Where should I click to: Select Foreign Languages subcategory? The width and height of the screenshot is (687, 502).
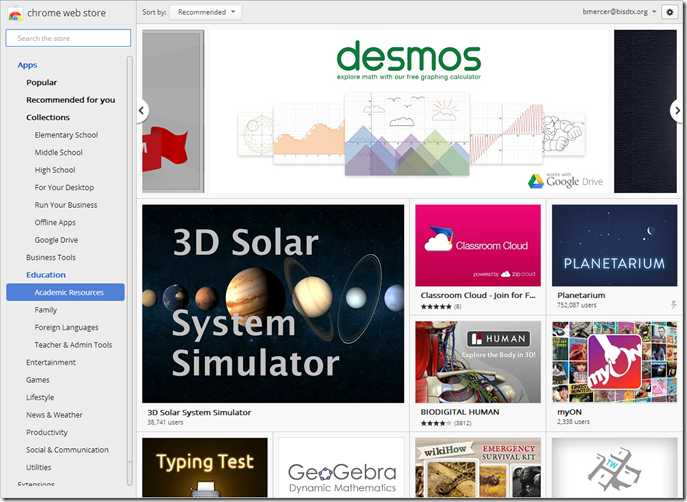pos(66,327)
